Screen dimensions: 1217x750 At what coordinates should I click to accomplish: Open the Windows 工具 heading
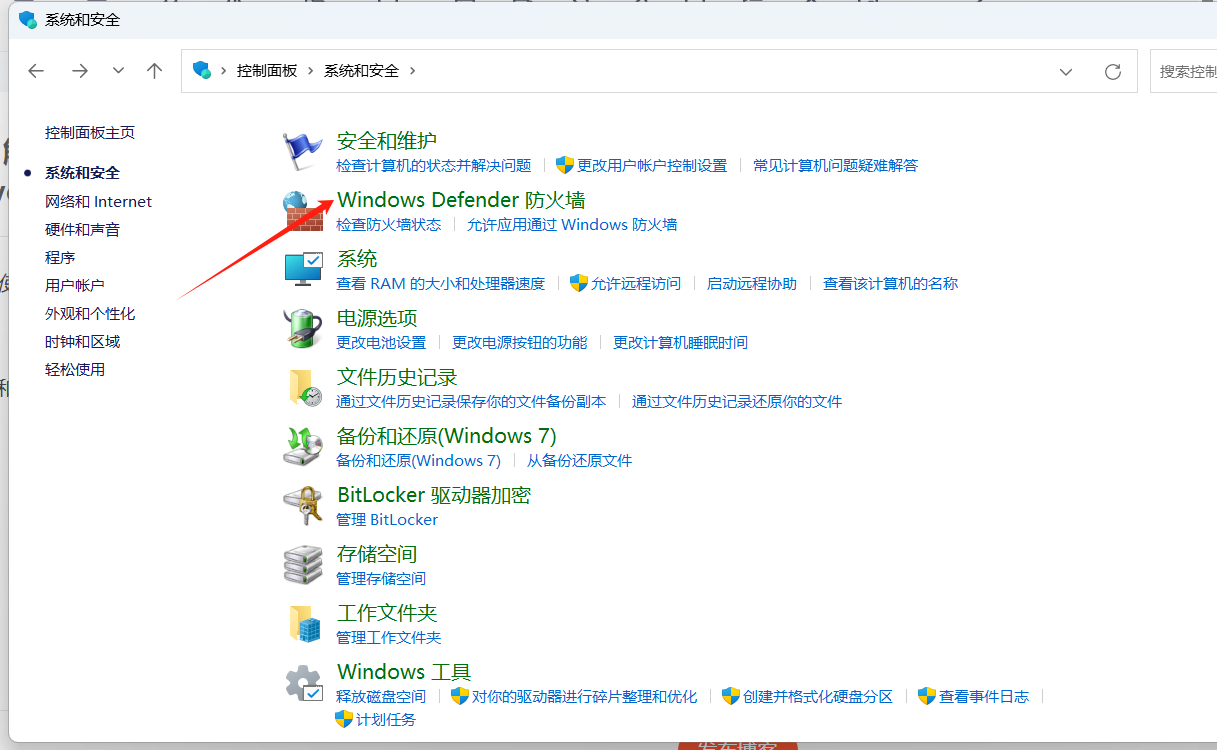point(404,672)
